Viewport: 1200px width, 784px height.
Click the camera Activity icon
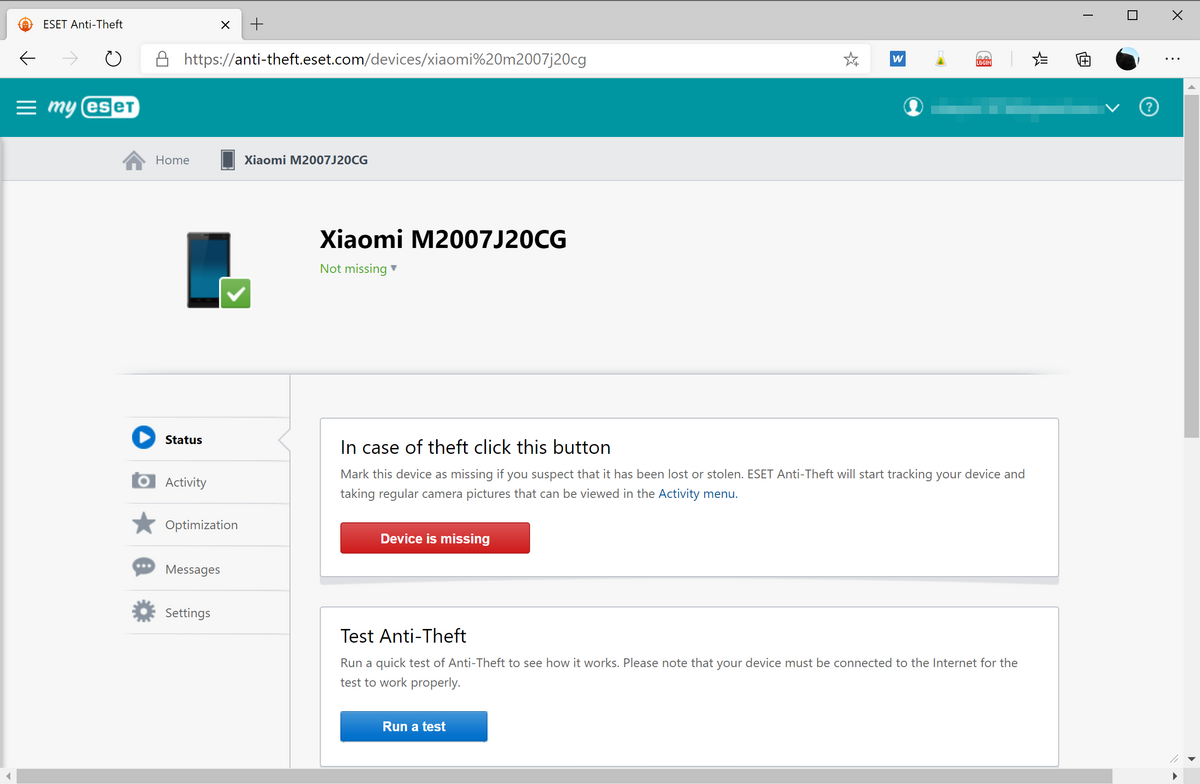pyautogui.click(x=144, y=481)
